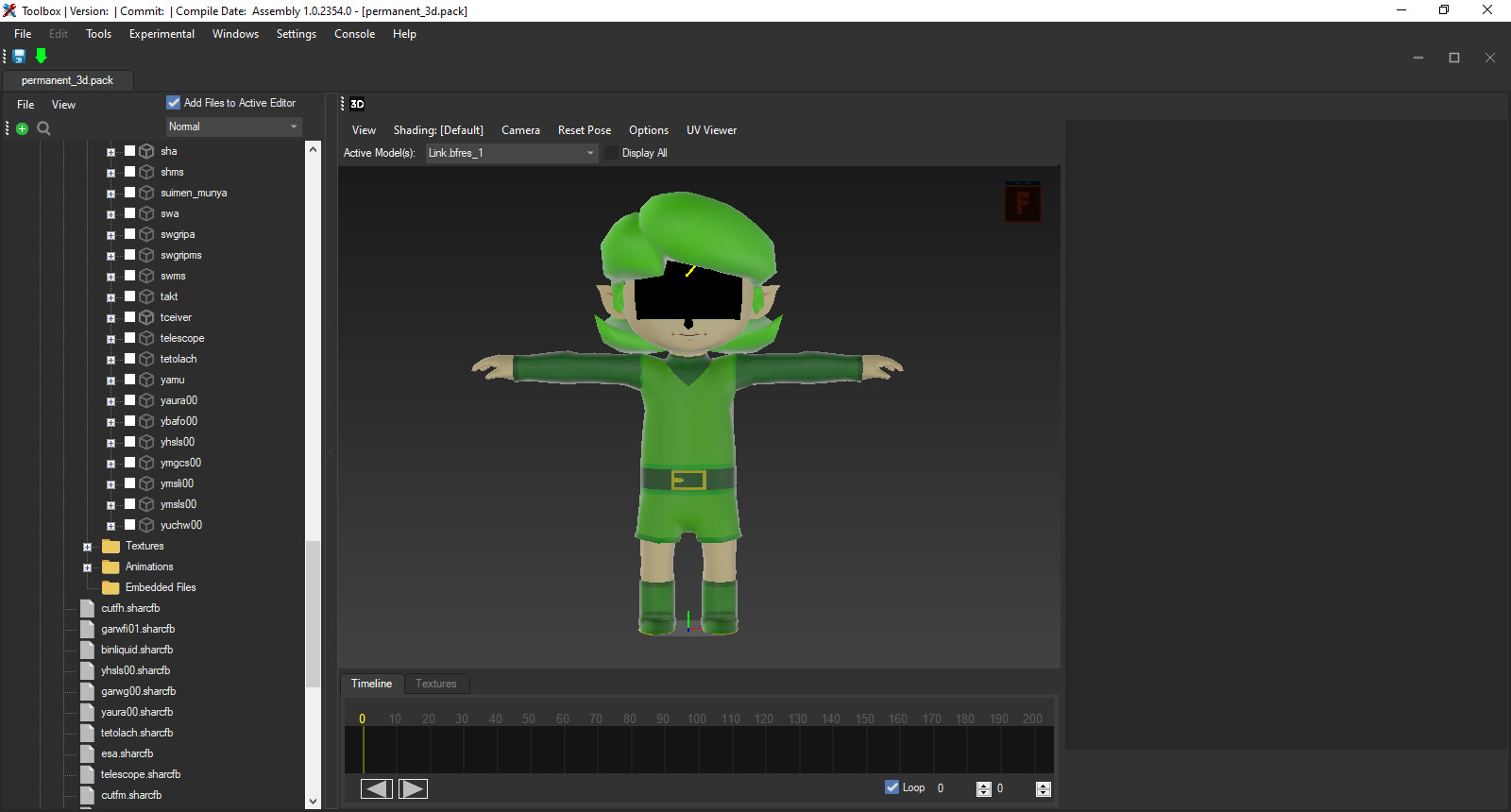Expand the Animations folder node
Screen dimensions: 1511x812
point(87,567)
